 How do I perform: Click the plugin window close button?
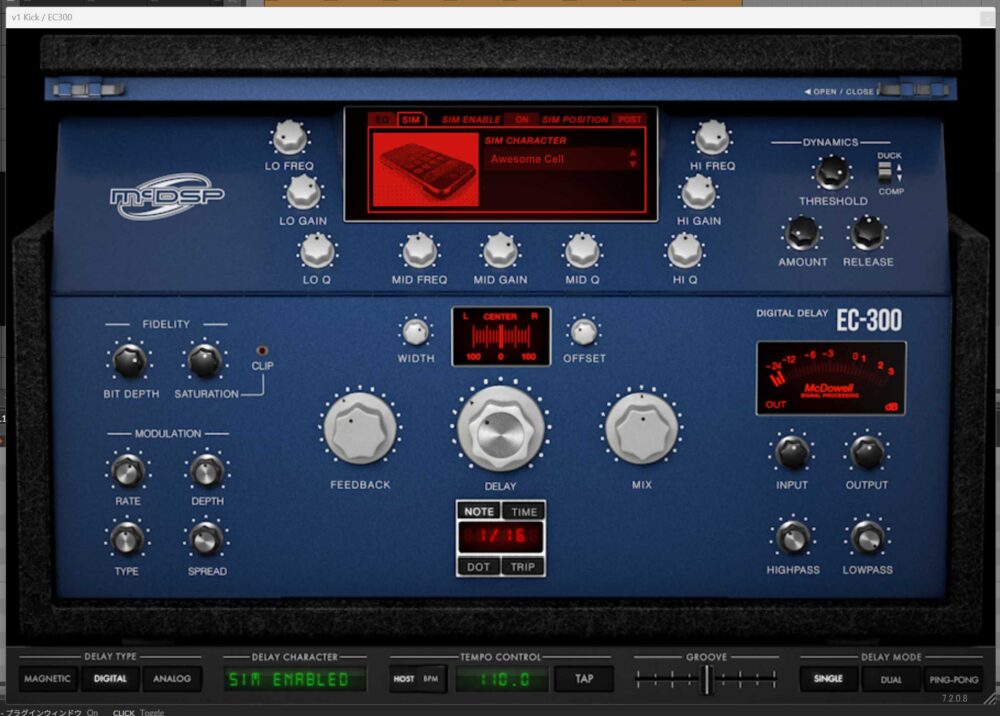(x=989, y=18)
